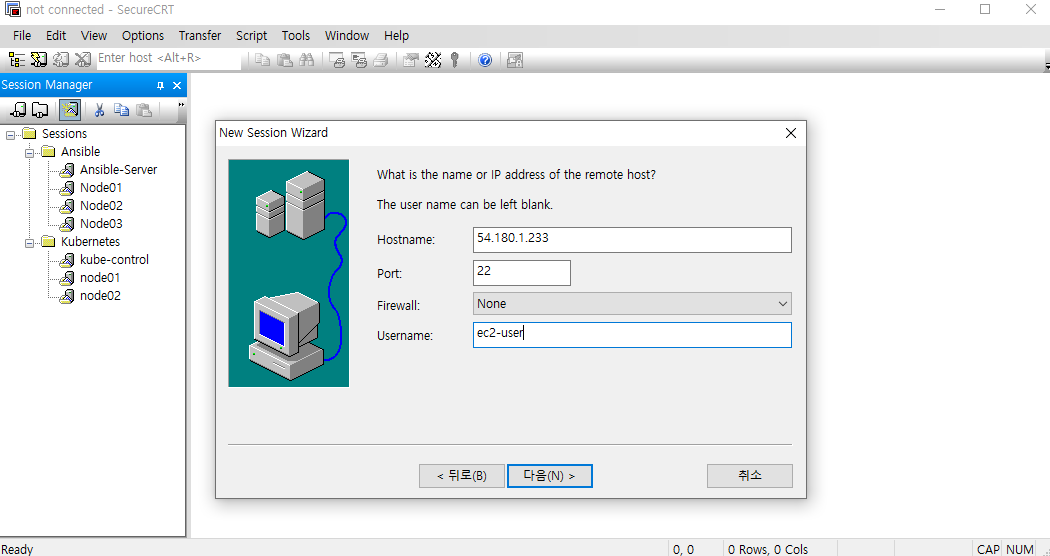Viewport: 1050px width, 556px height.
Task: Click New Session icon in Session Manager
Action: (19, 110)
